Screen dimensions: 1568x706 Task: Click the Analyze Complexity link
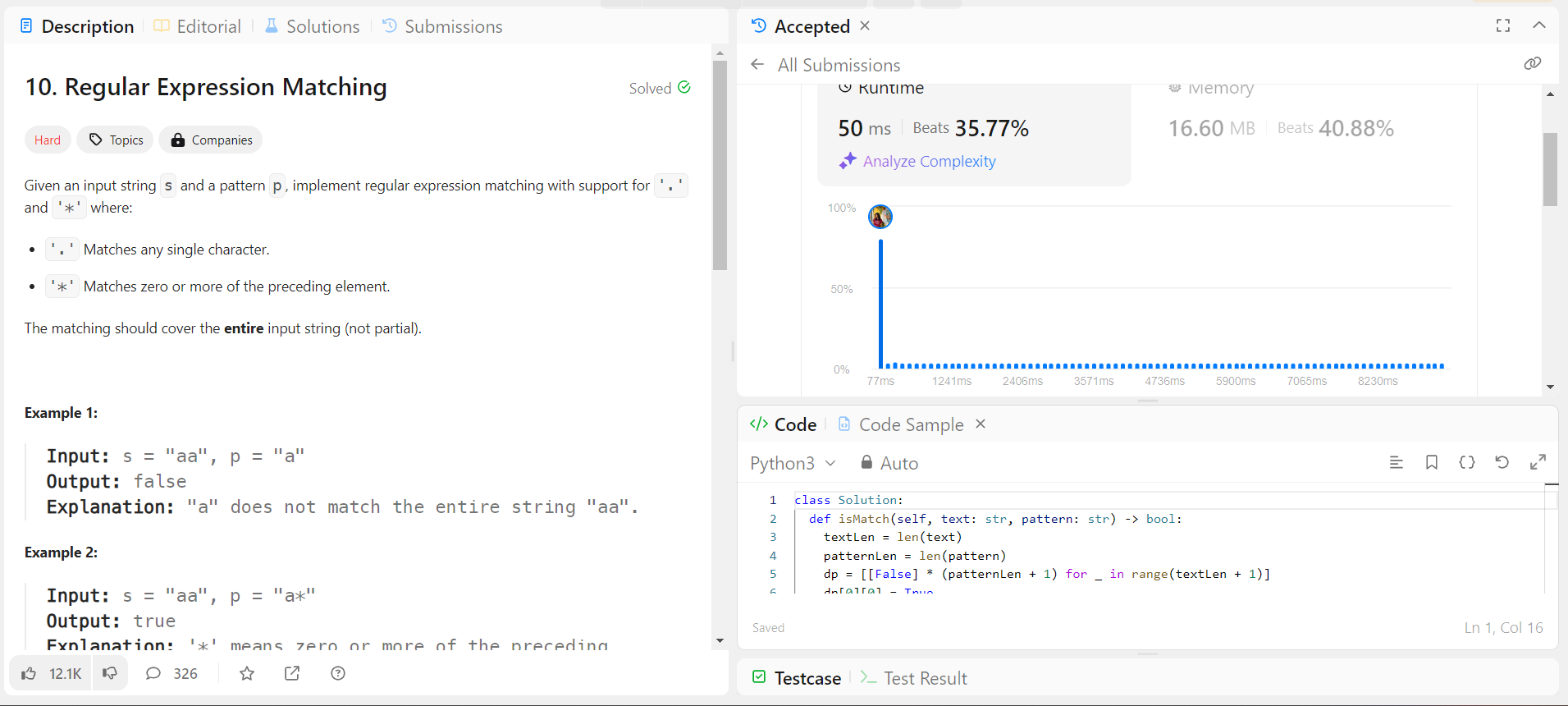pyautogui.click(x=929, y=162)
